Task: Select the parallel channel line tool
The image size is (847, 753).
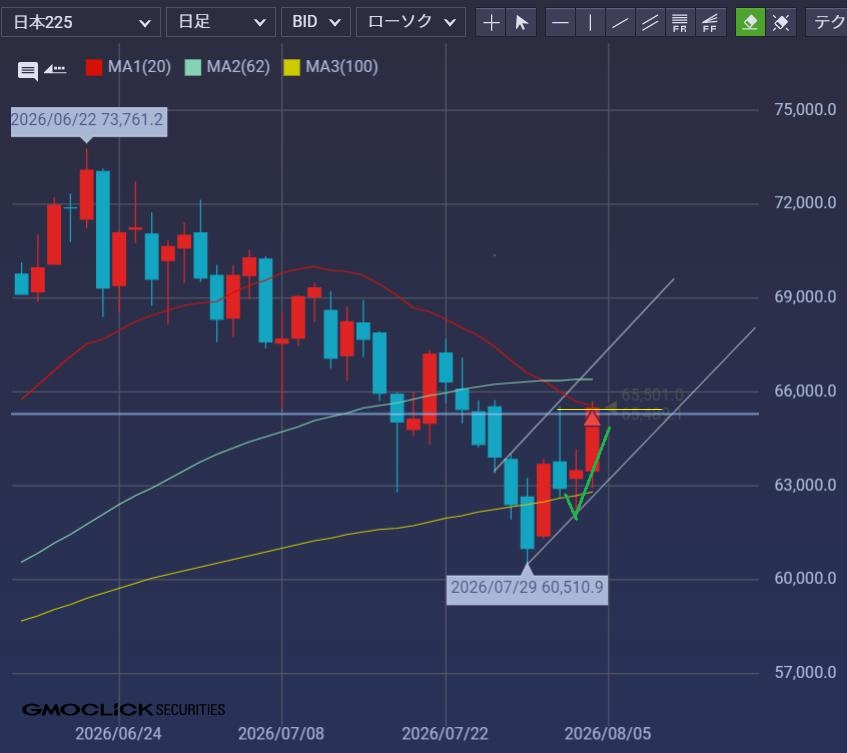Action: [650, 23]
